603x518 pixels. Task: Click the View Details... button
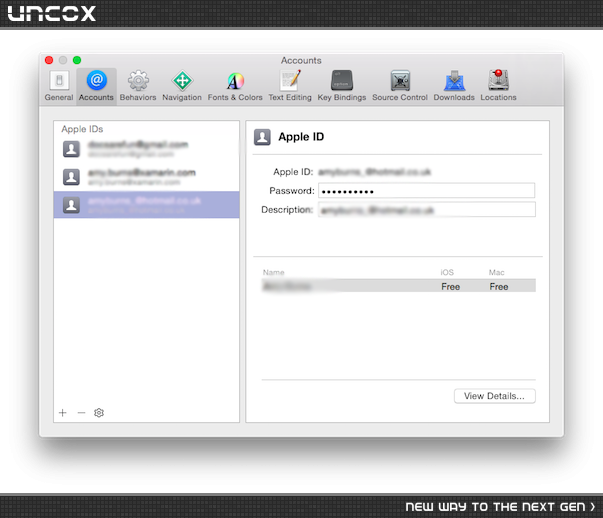[495, 396]
